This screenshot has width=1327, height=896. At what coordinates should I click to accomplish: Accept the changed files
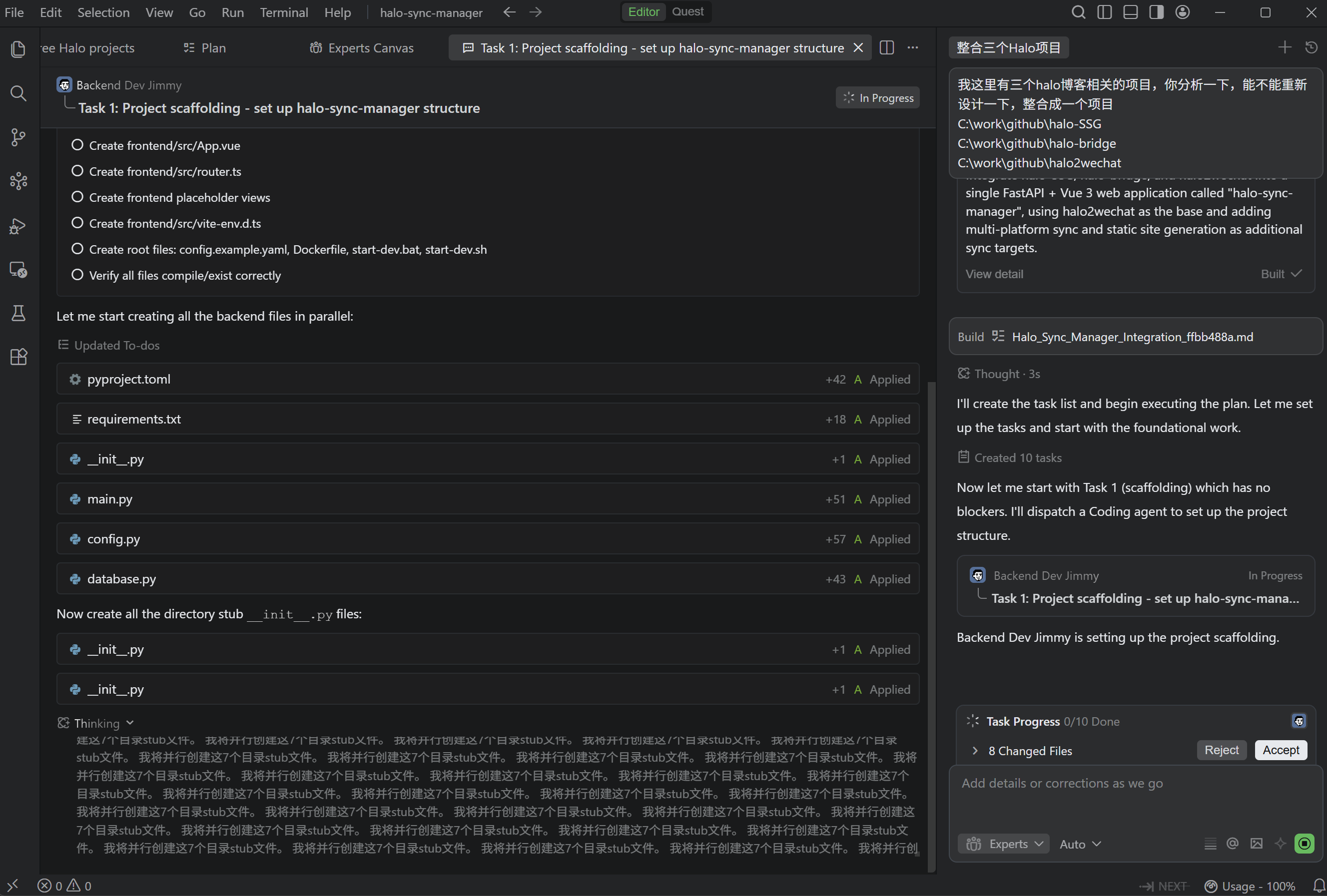coord(1281,750)
